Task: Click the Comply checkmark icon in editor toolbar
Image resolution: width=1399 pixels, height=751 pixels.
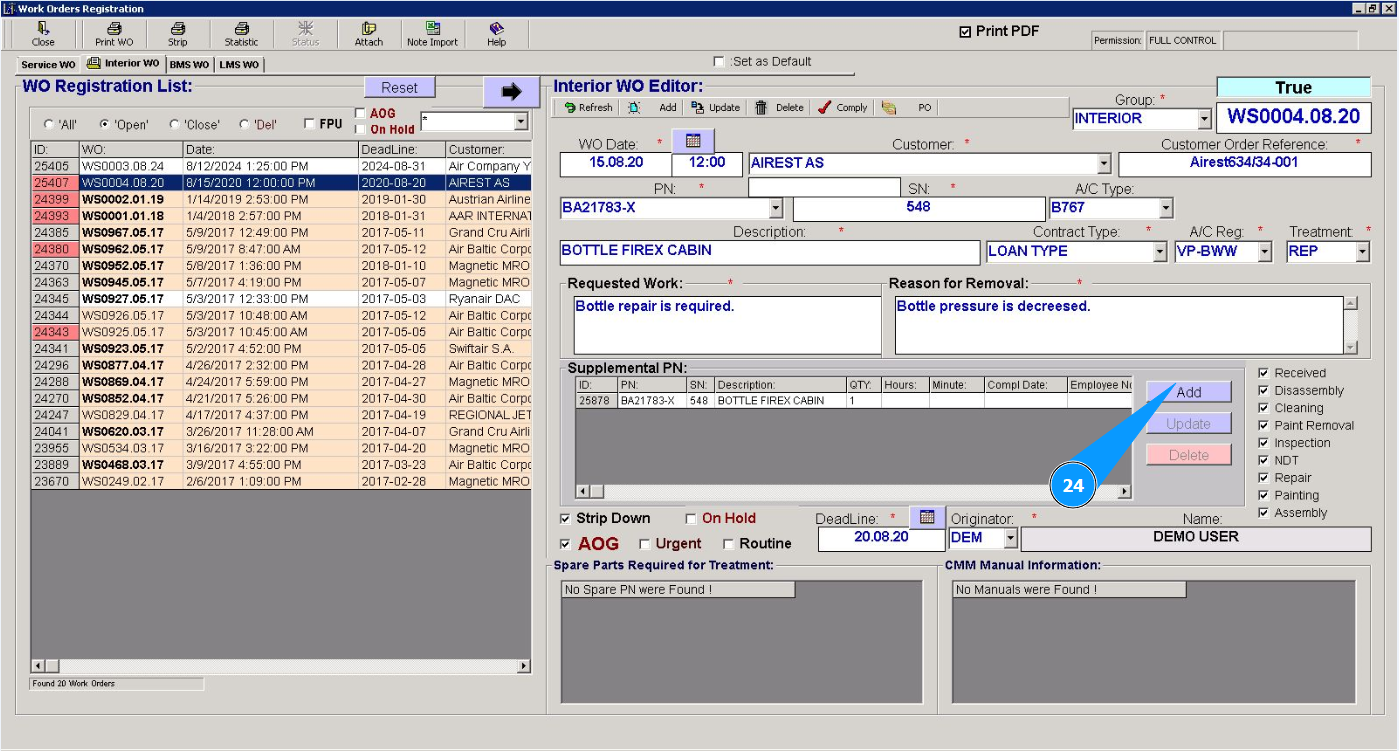Action: point(825,108)
